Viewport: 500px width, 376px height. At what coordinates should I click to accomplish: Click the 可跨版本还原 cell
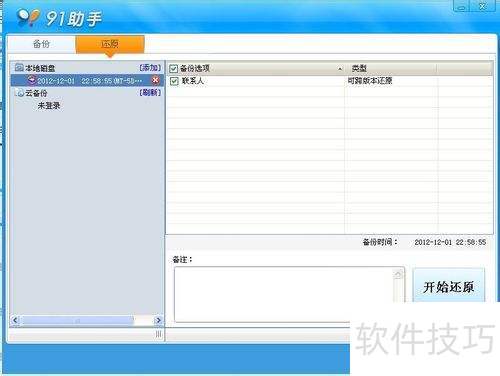pos(370,80)
